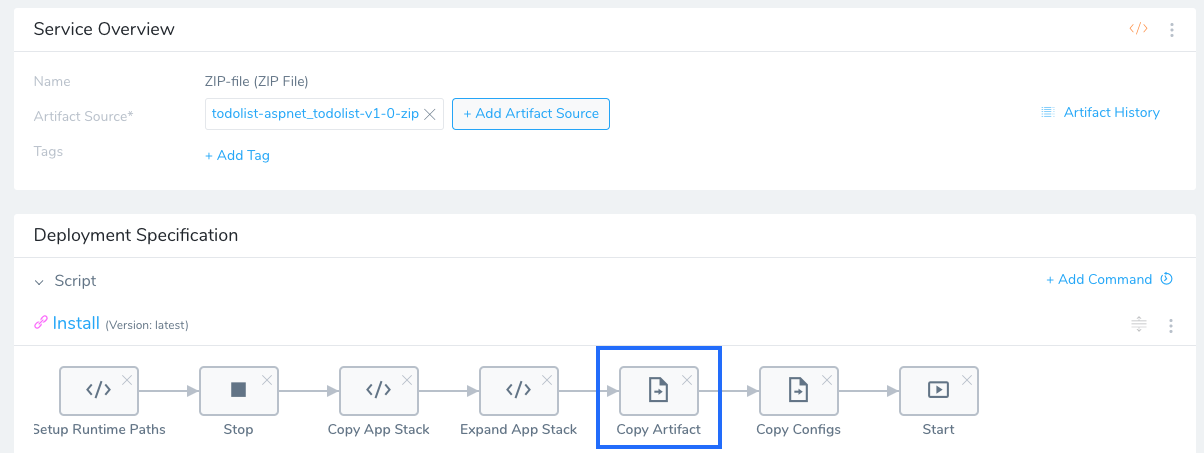The width and height of the screenshot is (1204, 453).
Task: Open the Service Overview YAML code editor
Action: (x=1138, y=28)
